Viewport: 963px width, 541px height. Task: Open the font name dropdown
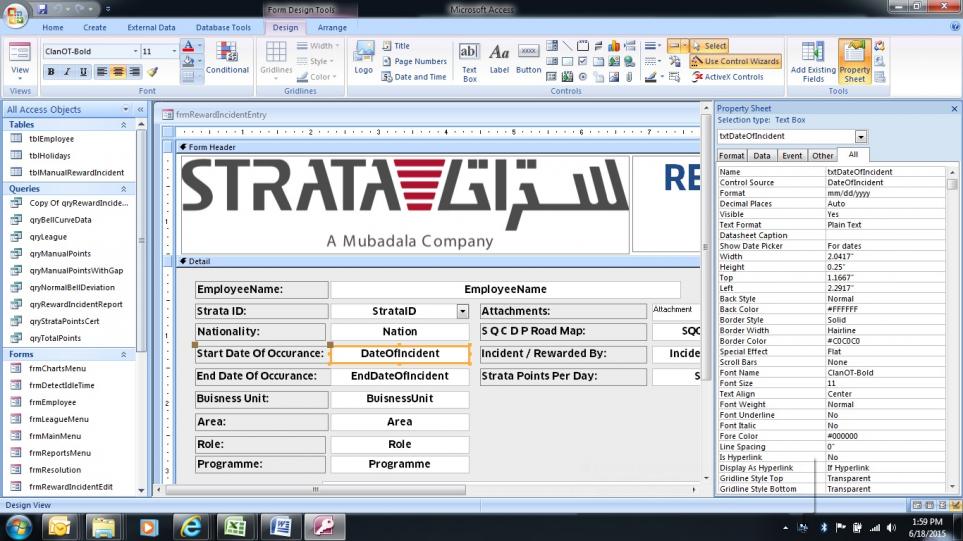(x=135, y=51)
